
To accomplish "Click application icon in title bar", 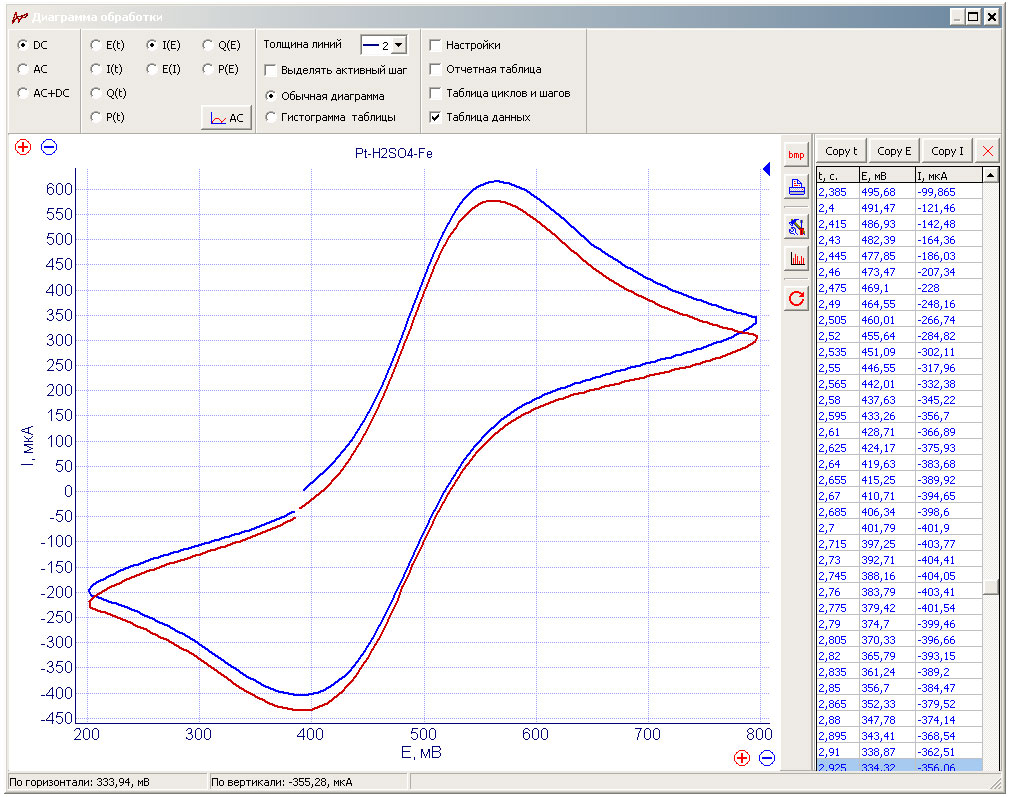I will tap(19, 17).
